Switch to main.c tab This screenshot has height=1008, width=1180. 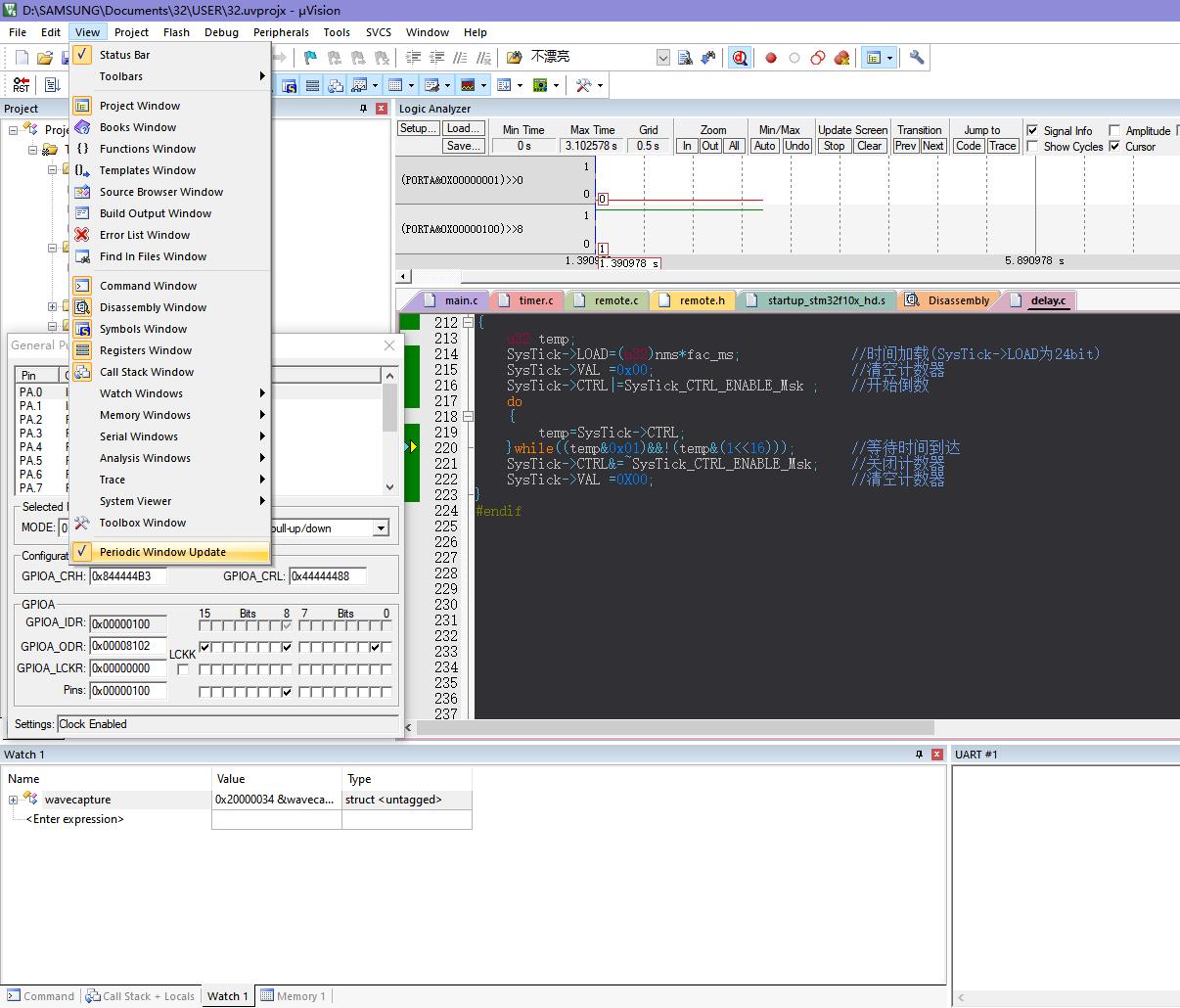pos(461,300)
